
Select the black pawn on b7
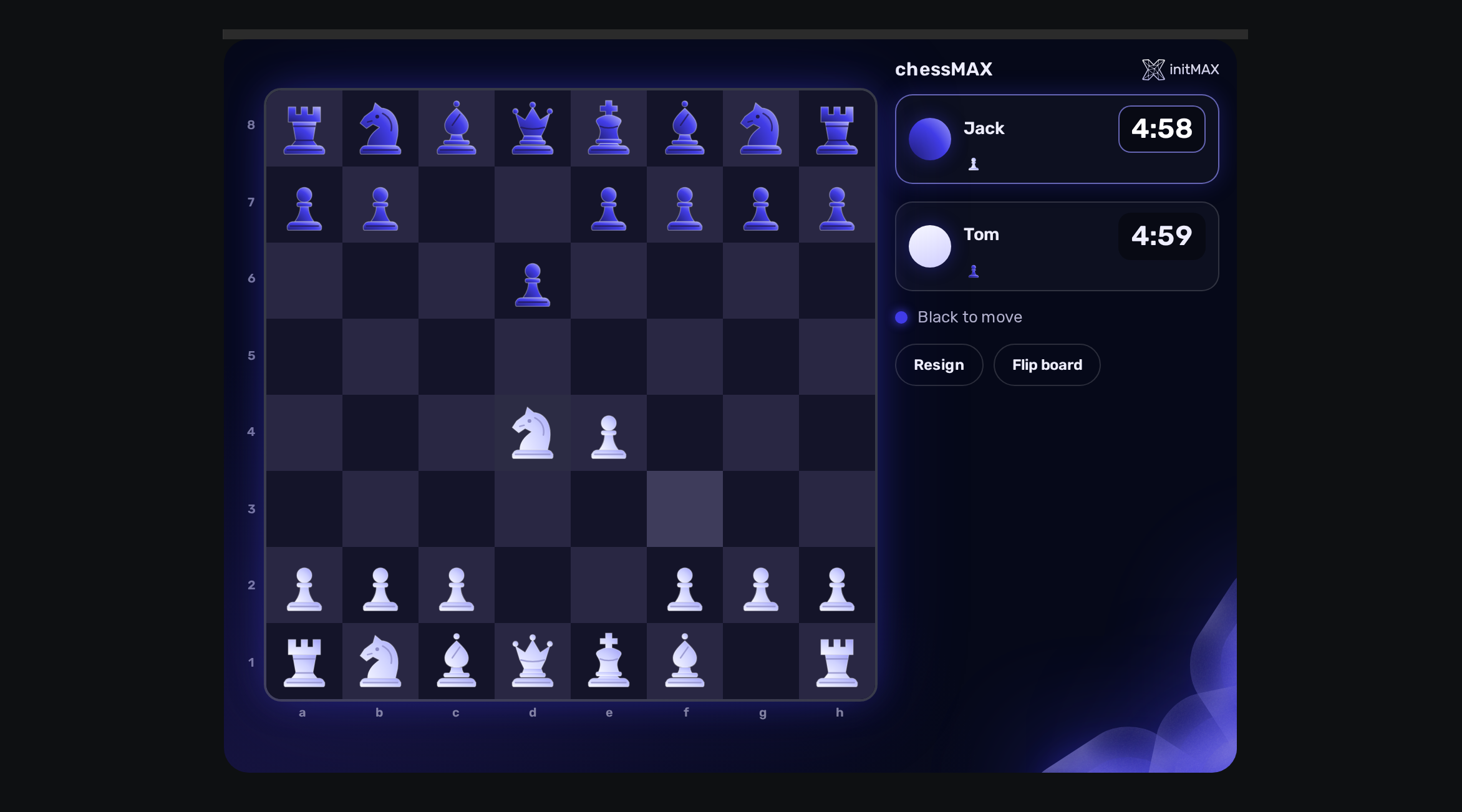pos(380,208)
